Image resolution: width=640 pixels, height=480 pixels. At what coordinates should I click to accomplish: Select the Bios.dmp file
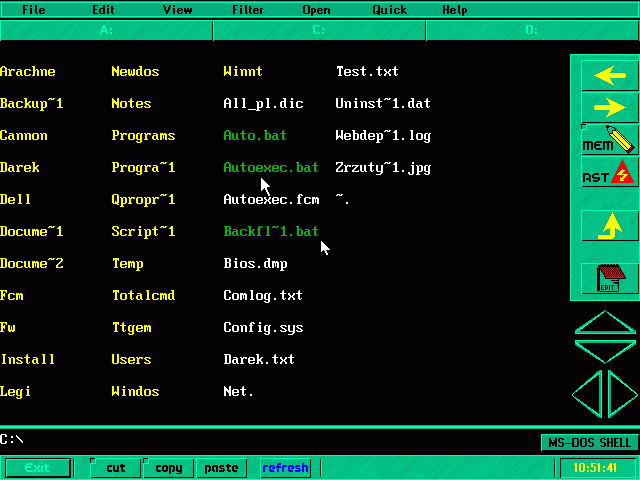point(256,264)
